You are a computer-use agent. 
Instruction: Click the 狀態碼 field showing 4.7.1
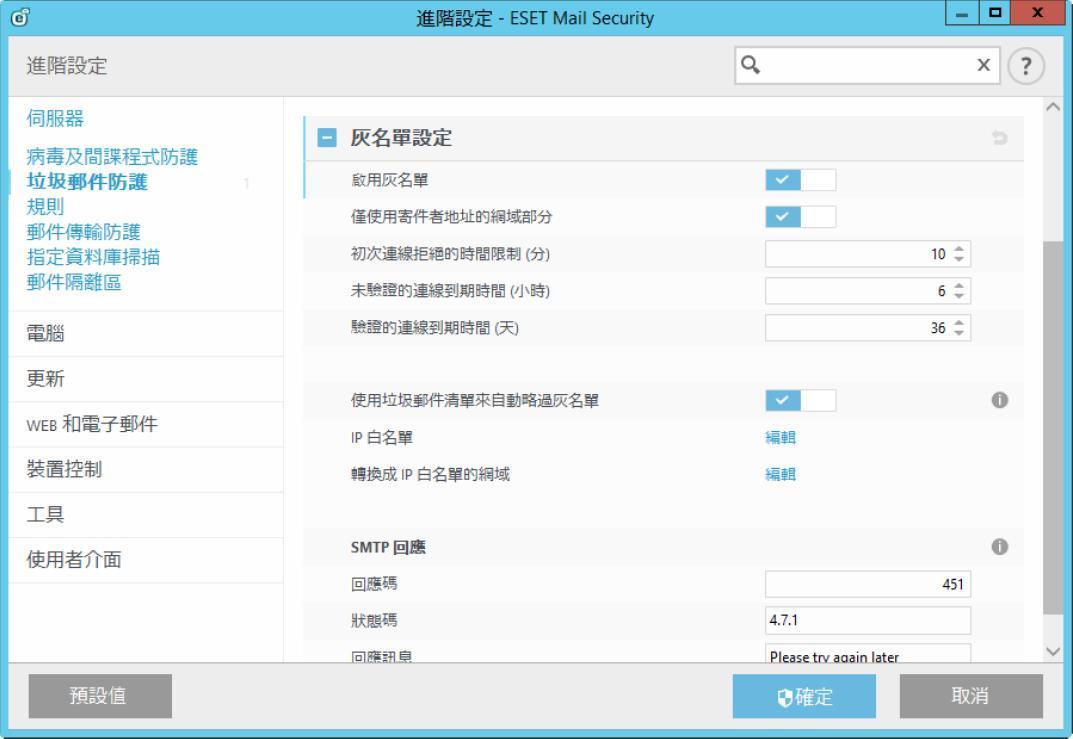tap(868, 621)
